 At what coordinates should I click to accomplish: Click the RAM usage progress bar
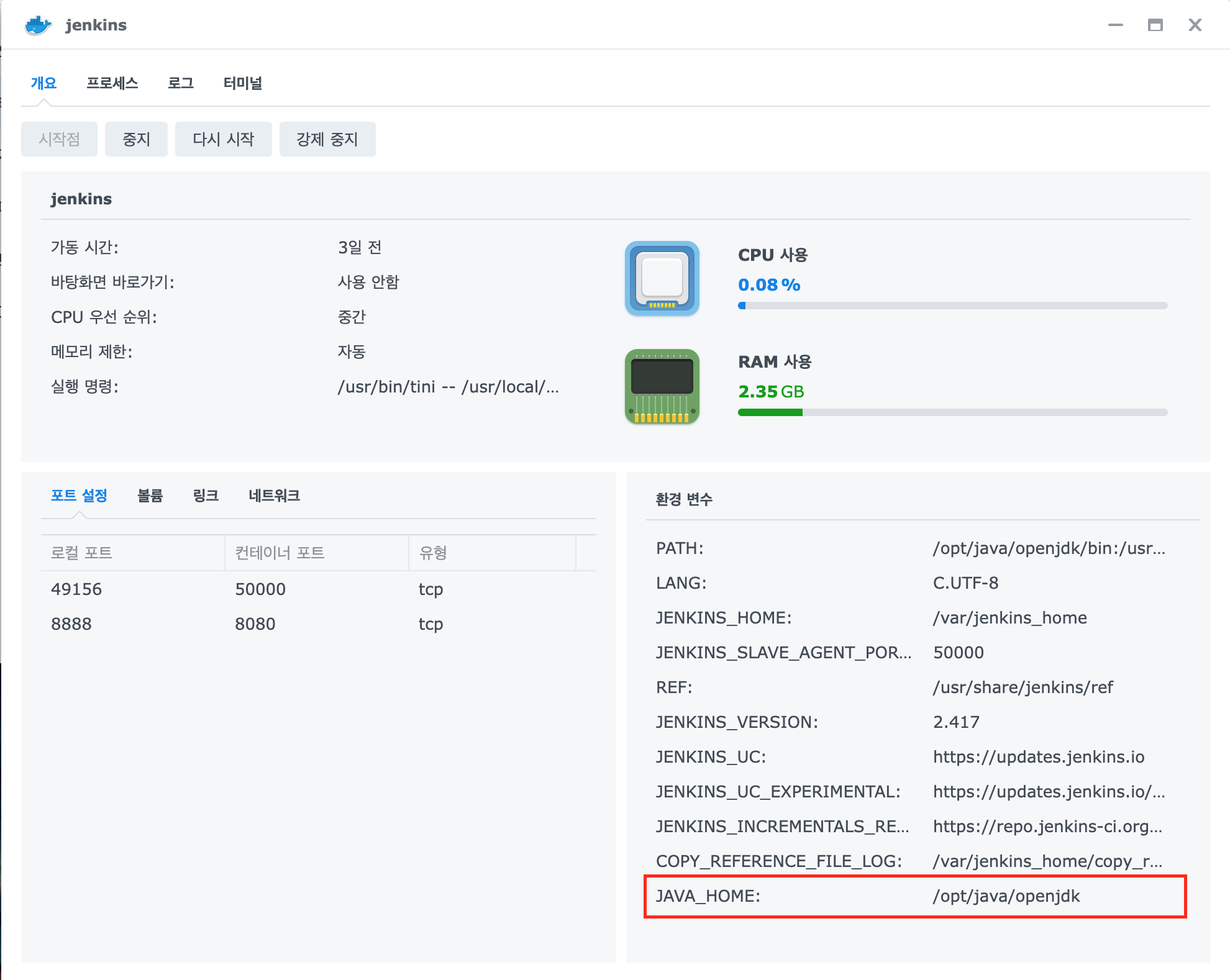(952, 412)
